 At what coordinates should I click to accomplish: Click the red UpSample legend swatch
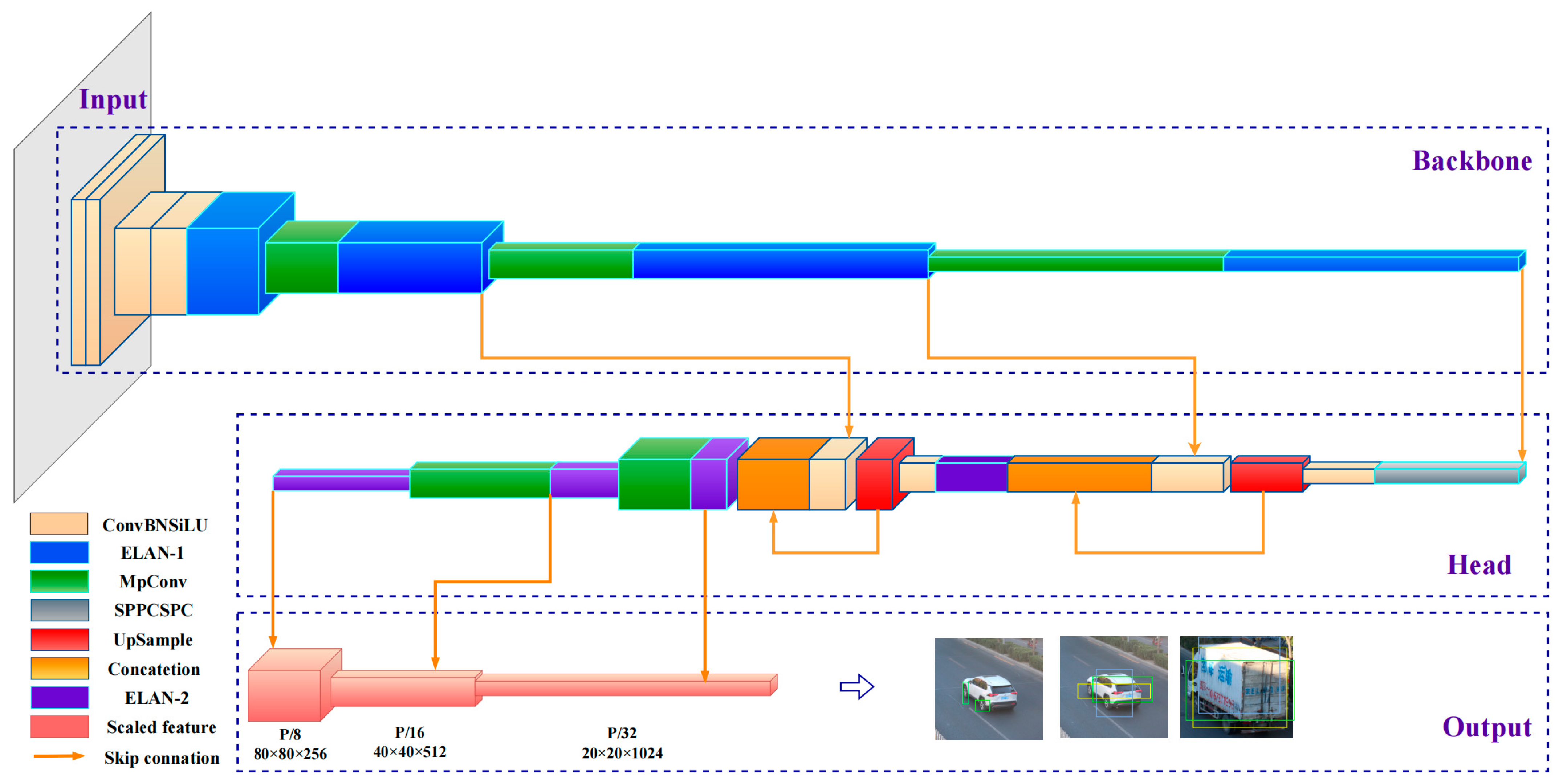click(x=59, y=640)
